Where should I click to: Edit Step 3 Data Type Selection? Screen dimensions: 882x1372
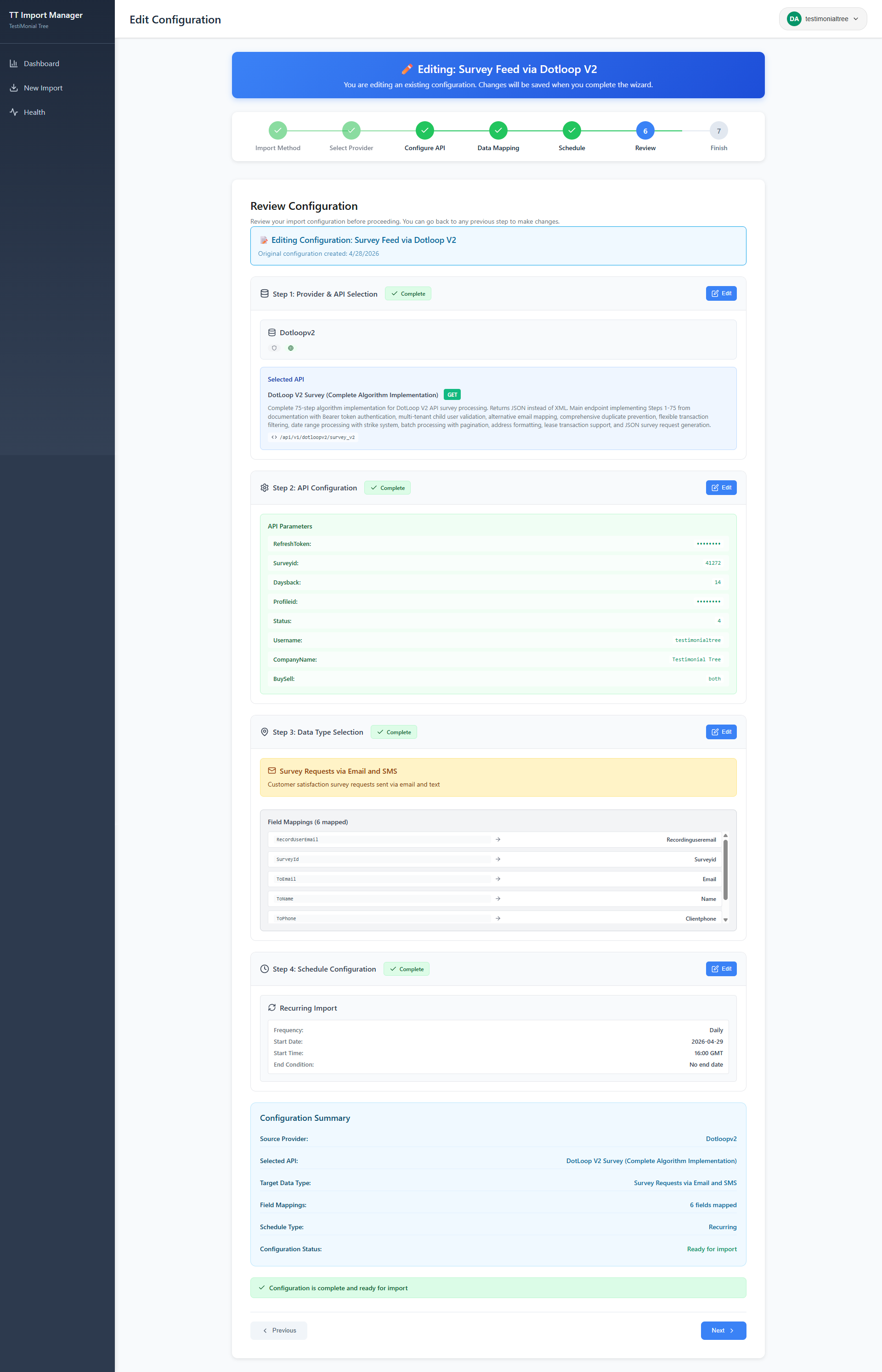pos(721,731)
